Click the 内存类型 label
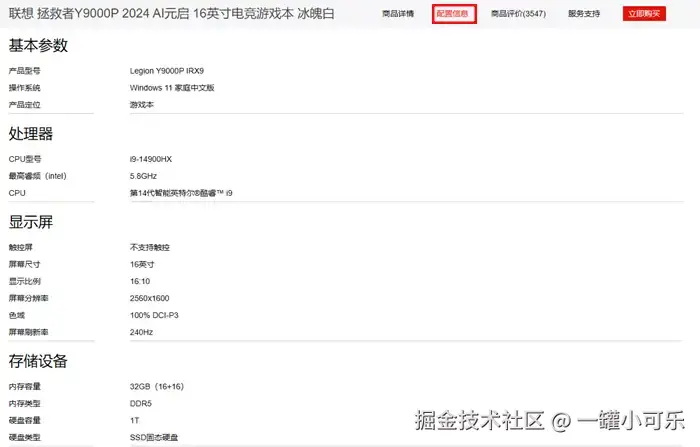This screenshot has width=700, height=447. (x=25, y=403)
